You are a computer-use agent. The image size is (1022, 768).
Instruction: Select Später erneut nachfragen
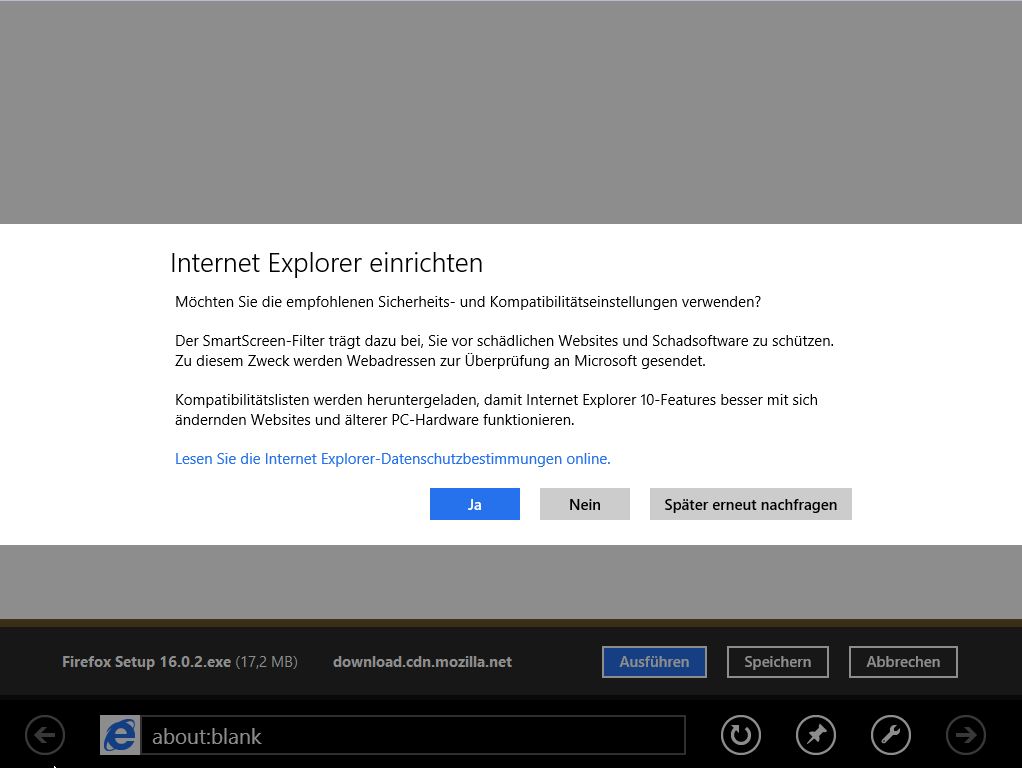[750, 504]
